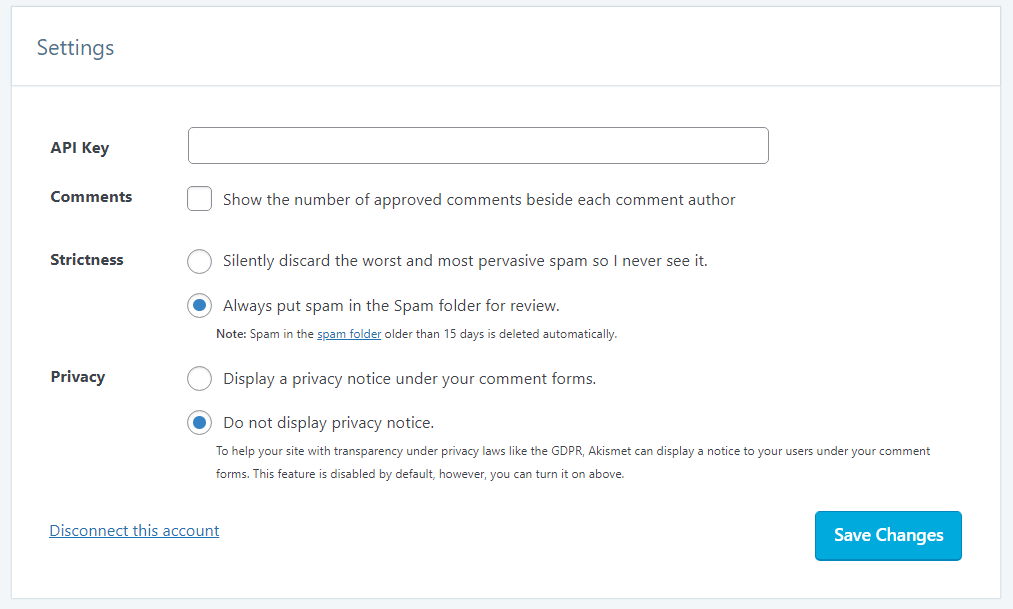Click the 'Do not display privacy notice.' label text

click(328, 423)
